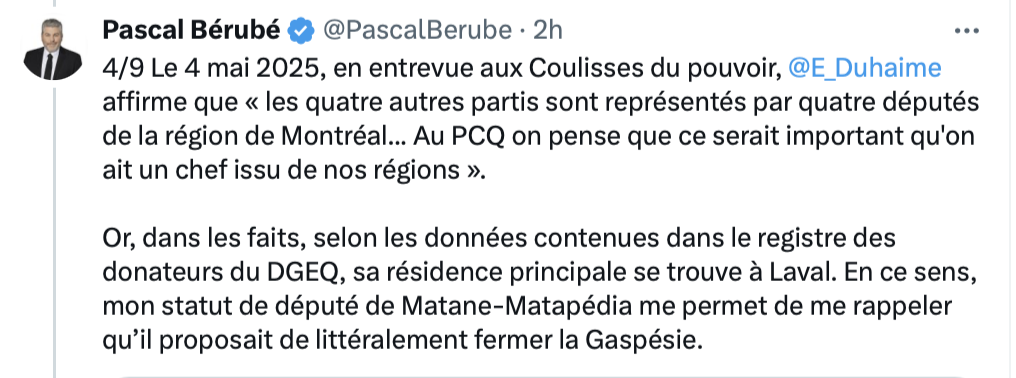Click the 4/9 thread counter text

tap(119, 68)
